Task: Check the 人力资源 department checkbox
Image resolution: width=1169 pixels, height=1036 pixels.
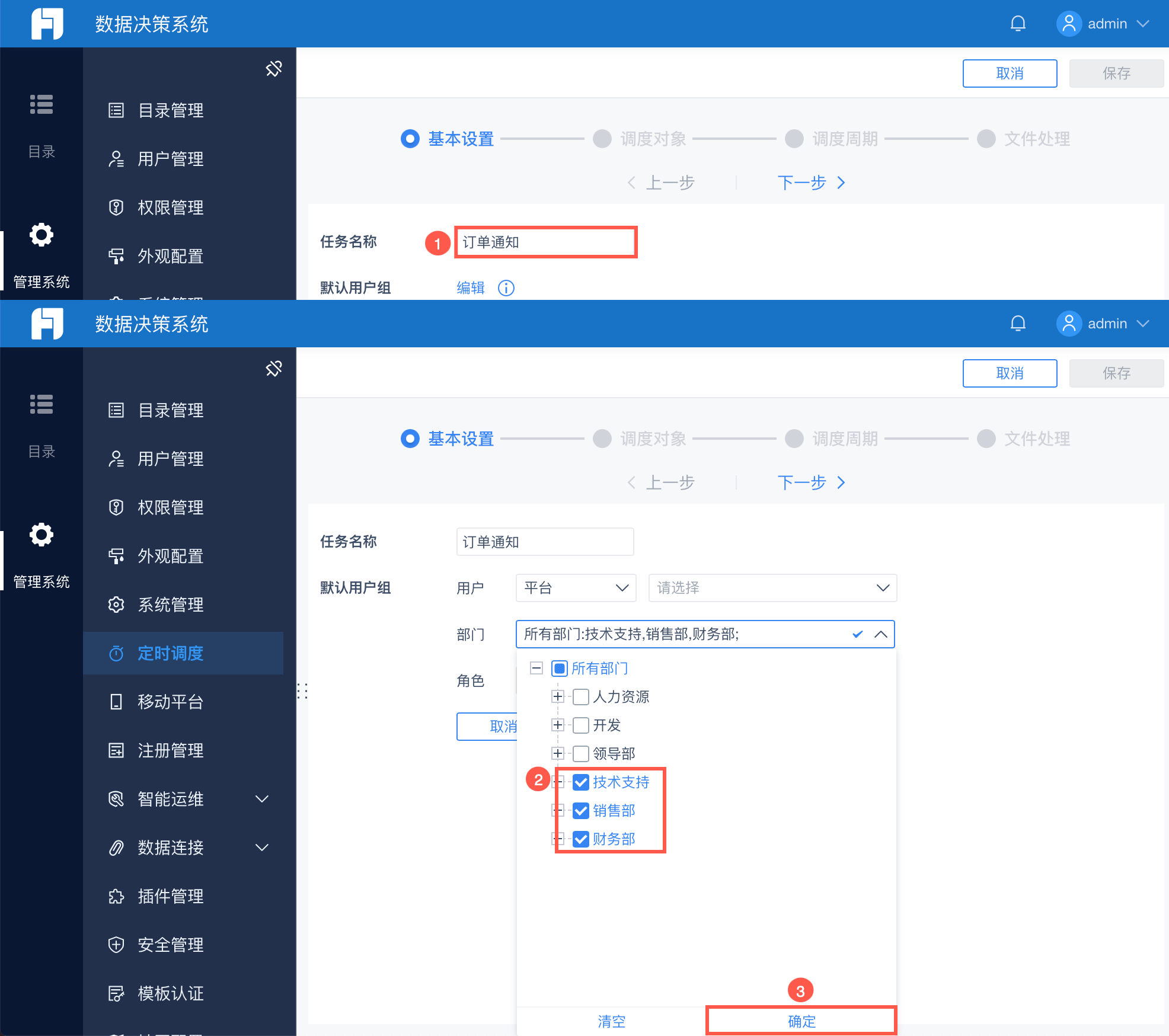Action: 581,697
